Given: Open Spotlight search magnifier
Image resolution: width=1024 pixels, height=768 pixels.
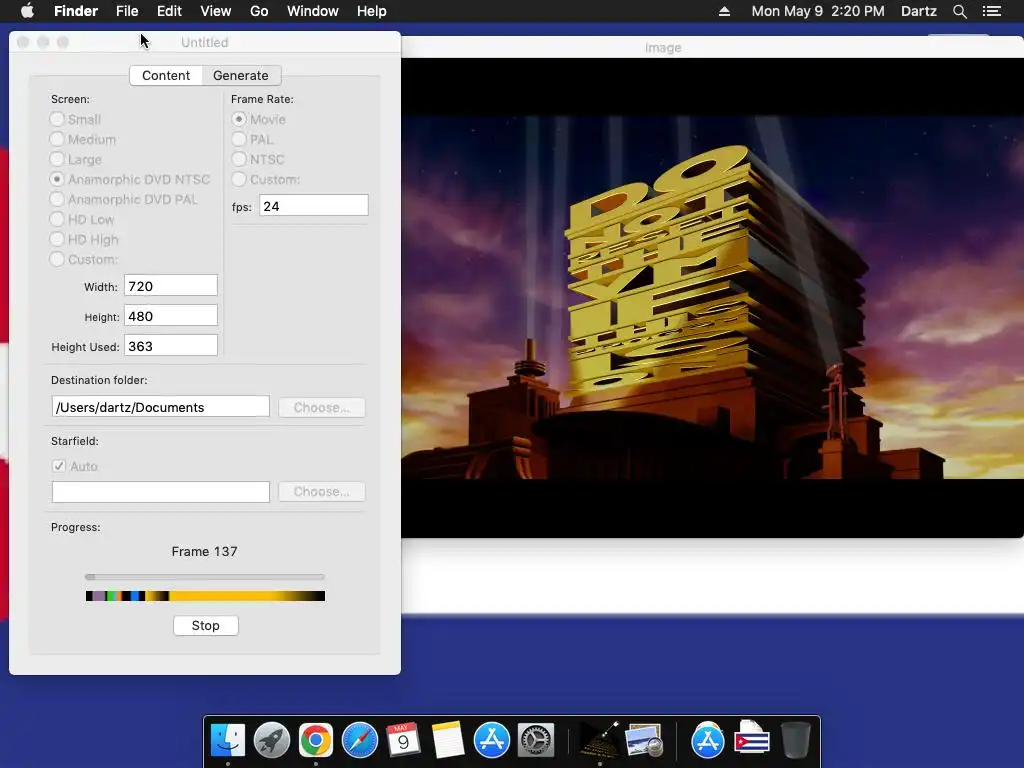Looking at the screenshot, I should [959, 11].
